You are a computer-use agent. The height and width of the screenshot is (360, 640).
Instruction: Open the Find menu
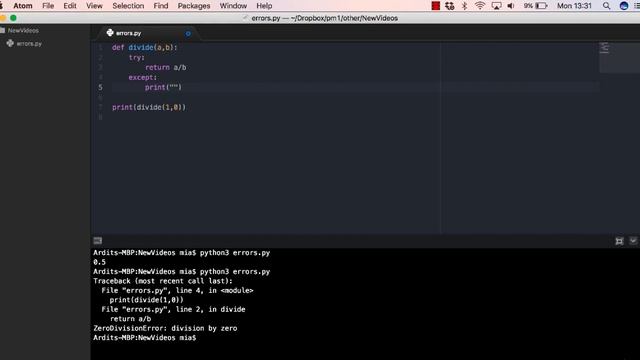161,6
